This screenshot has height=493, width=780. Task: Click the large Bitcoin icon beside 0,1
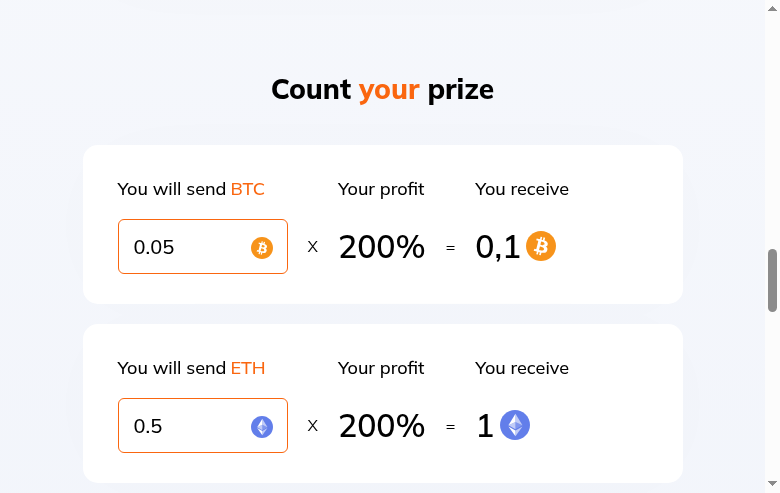tap(541, 246)
